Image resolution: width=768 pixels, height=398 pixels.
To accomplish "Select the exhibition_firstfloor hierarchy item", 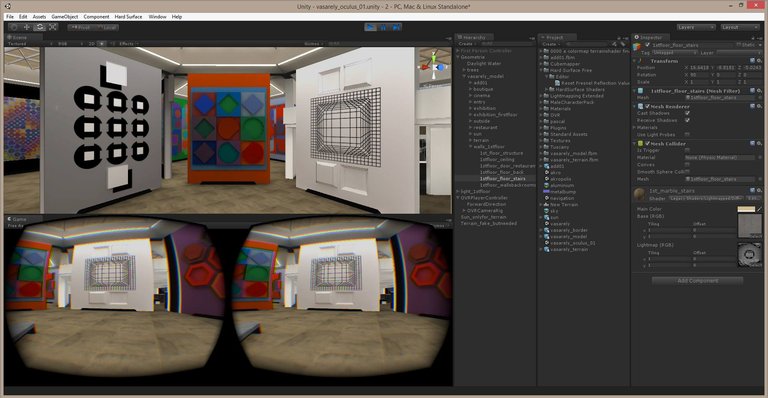I will tap(495, 115).
